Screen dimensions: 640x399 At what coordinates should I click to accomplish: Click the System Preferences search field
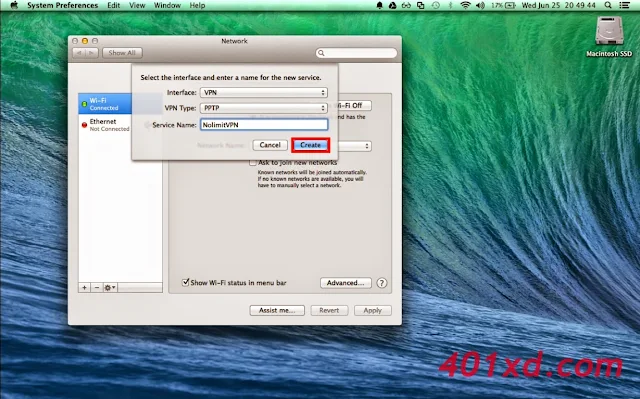(x=356, y=53)
